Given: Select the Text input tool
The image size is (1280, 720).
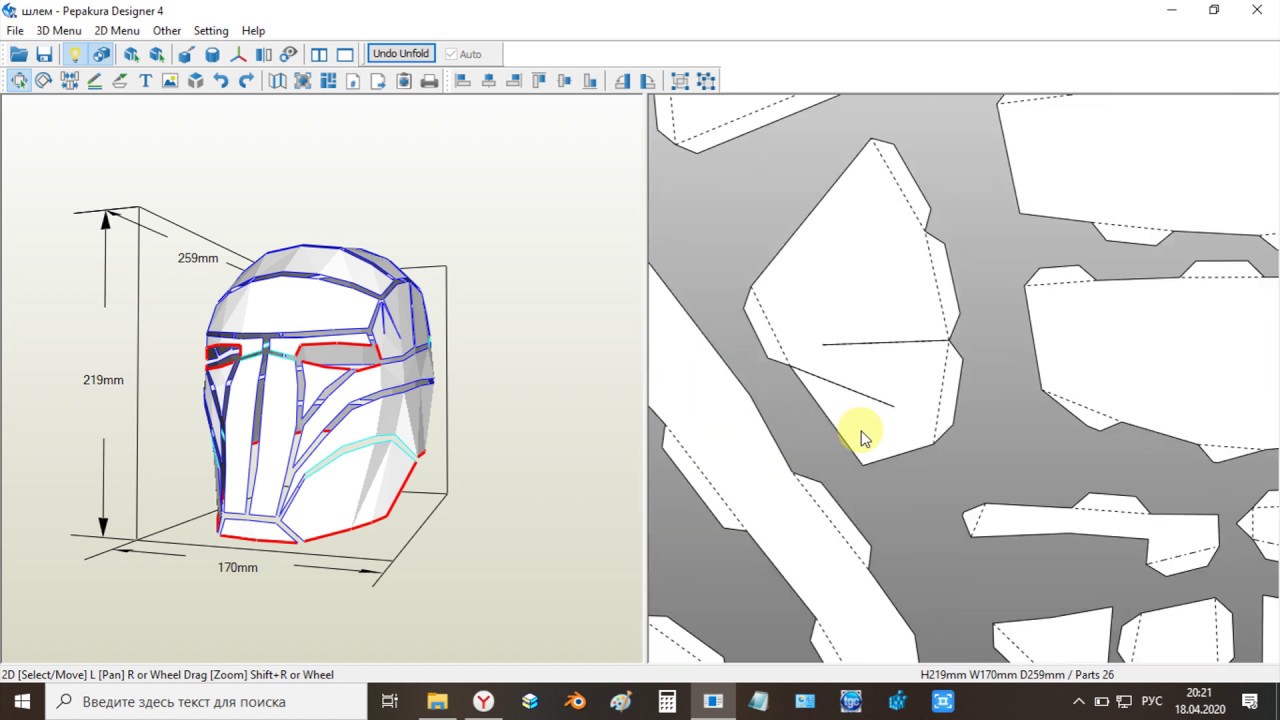Looking at the screenshot, I should pos(145,81).
